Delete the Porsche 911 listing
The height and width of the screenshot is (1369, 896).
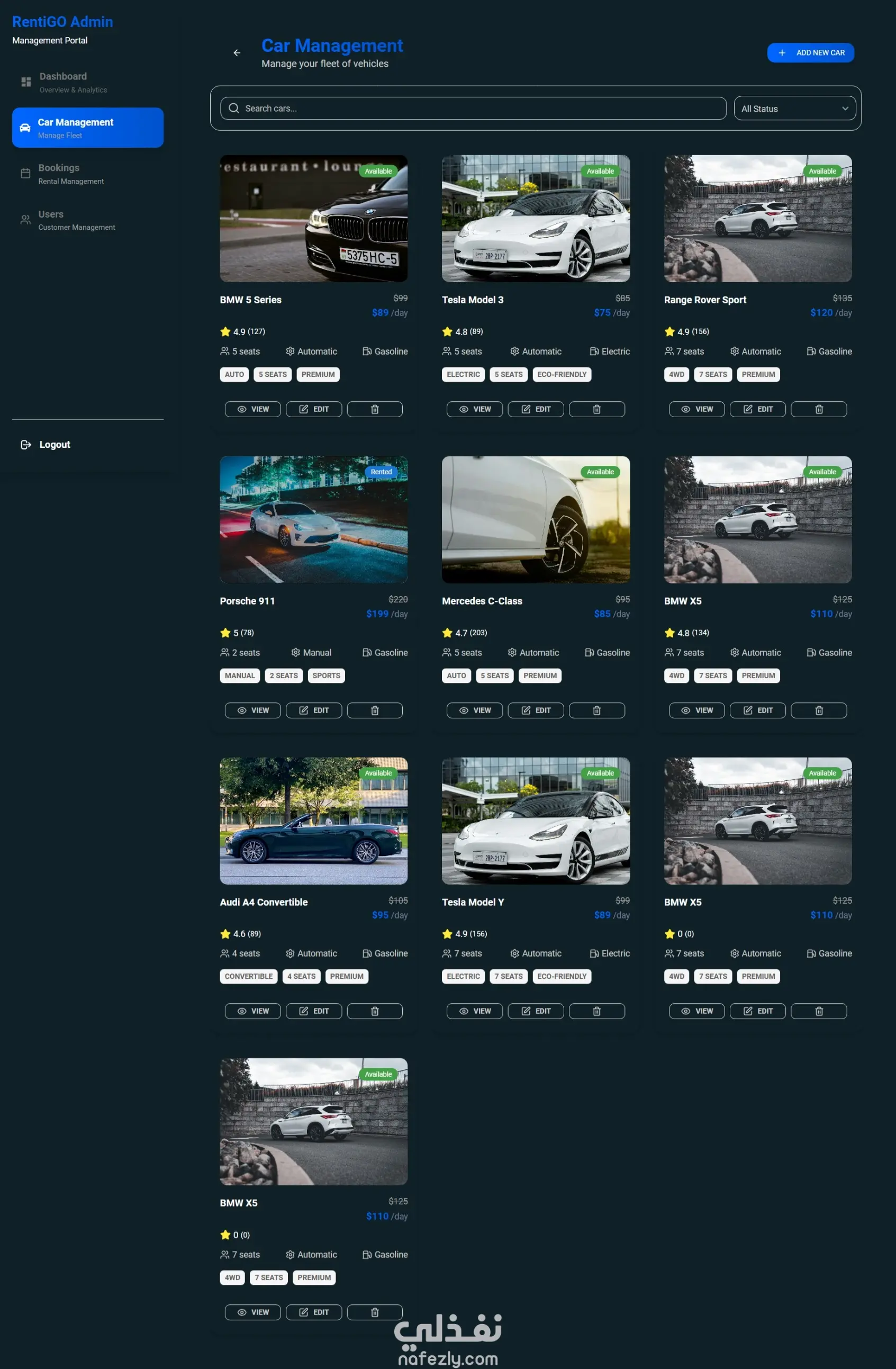[x=374, y=710]
